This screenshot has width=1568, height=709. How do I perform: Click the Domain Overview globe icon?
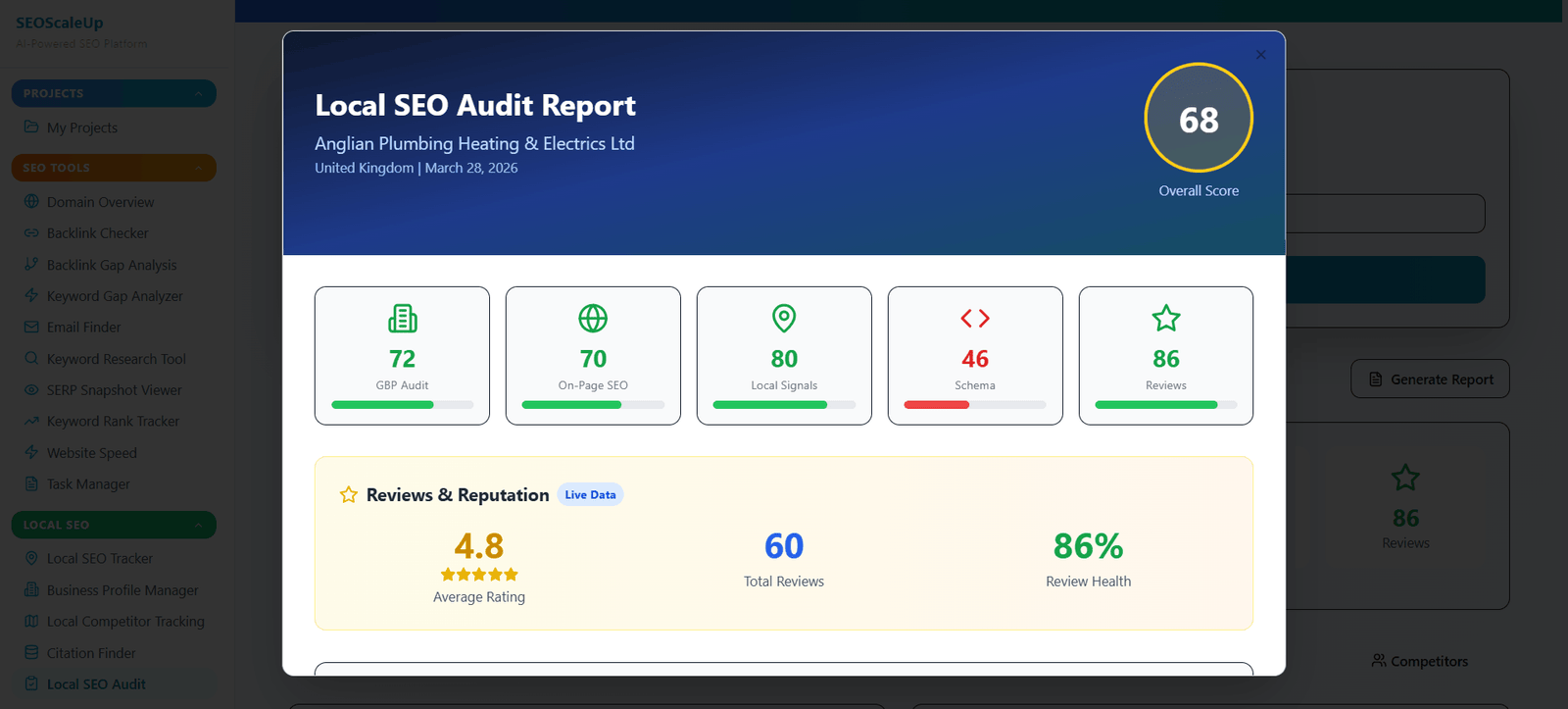31,202
